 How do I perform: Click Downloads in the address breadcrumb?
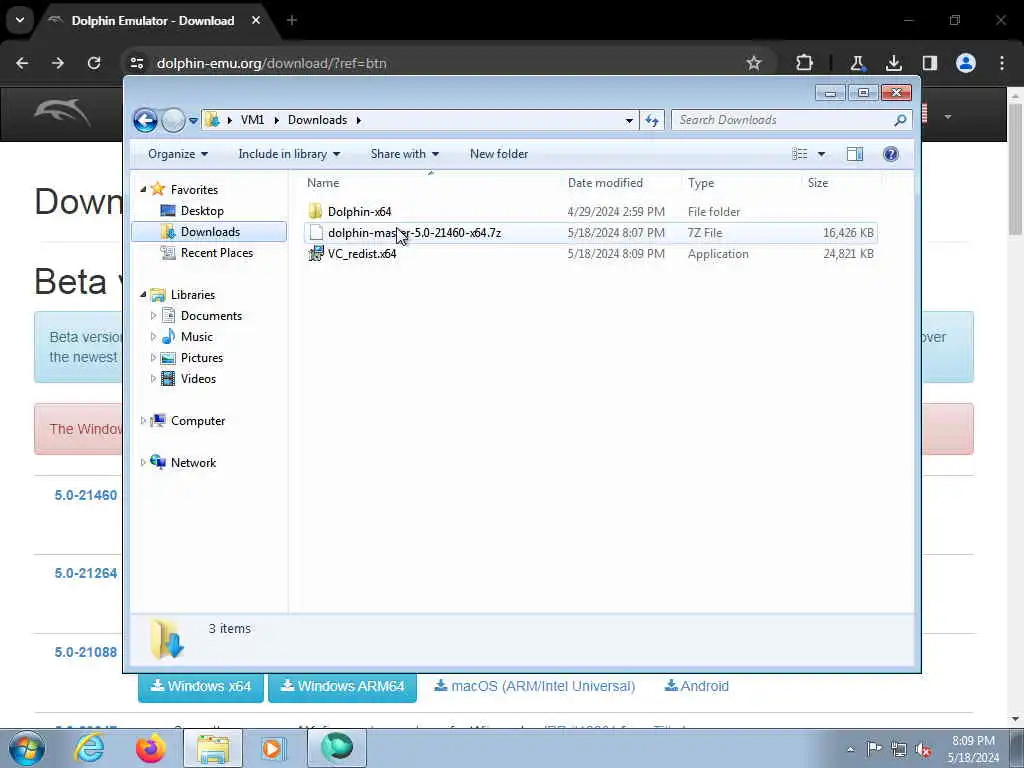pos(317,120)
